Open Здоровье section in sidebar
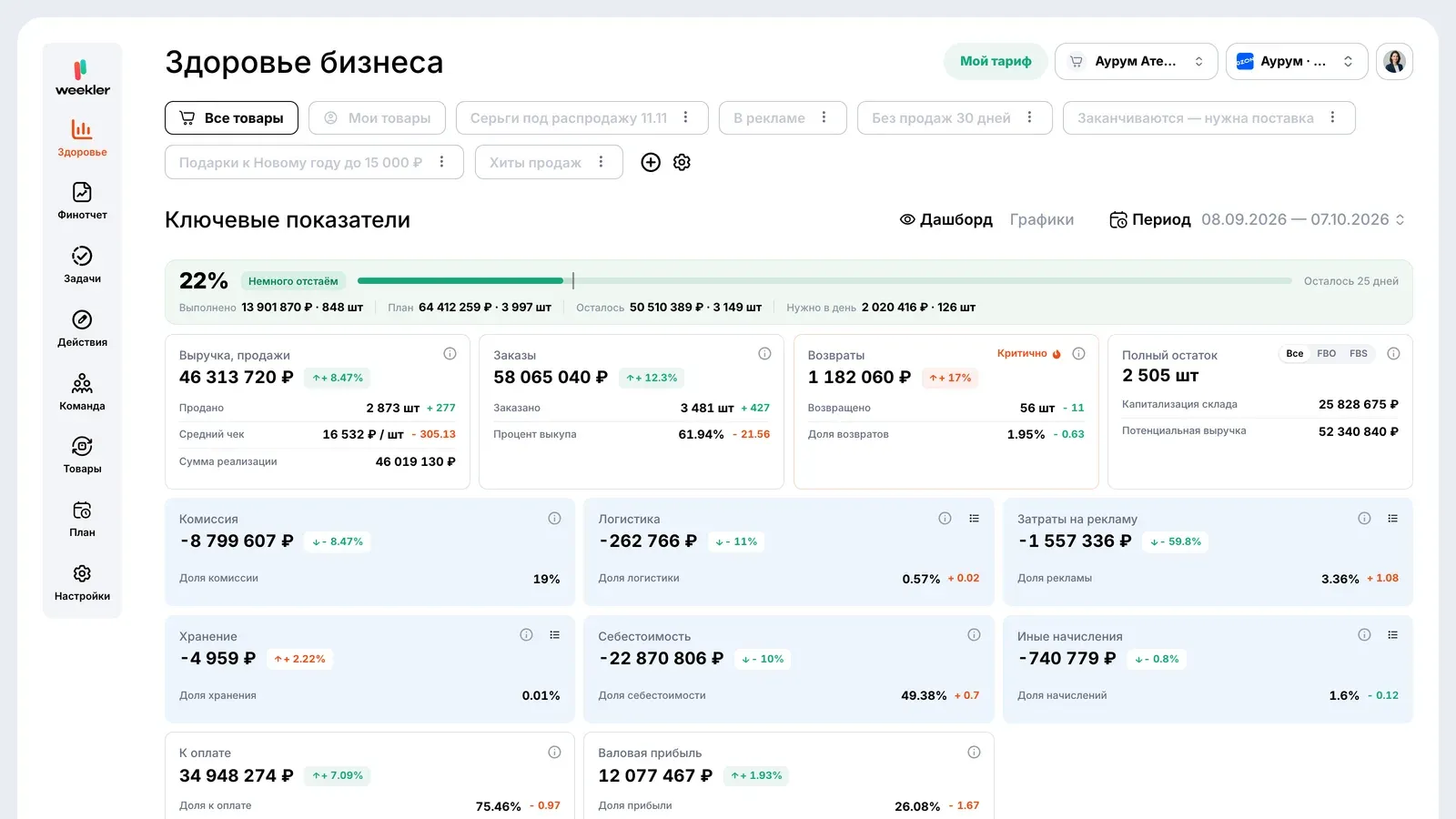This screenshot has width=1456, height=819. (82, 138)
